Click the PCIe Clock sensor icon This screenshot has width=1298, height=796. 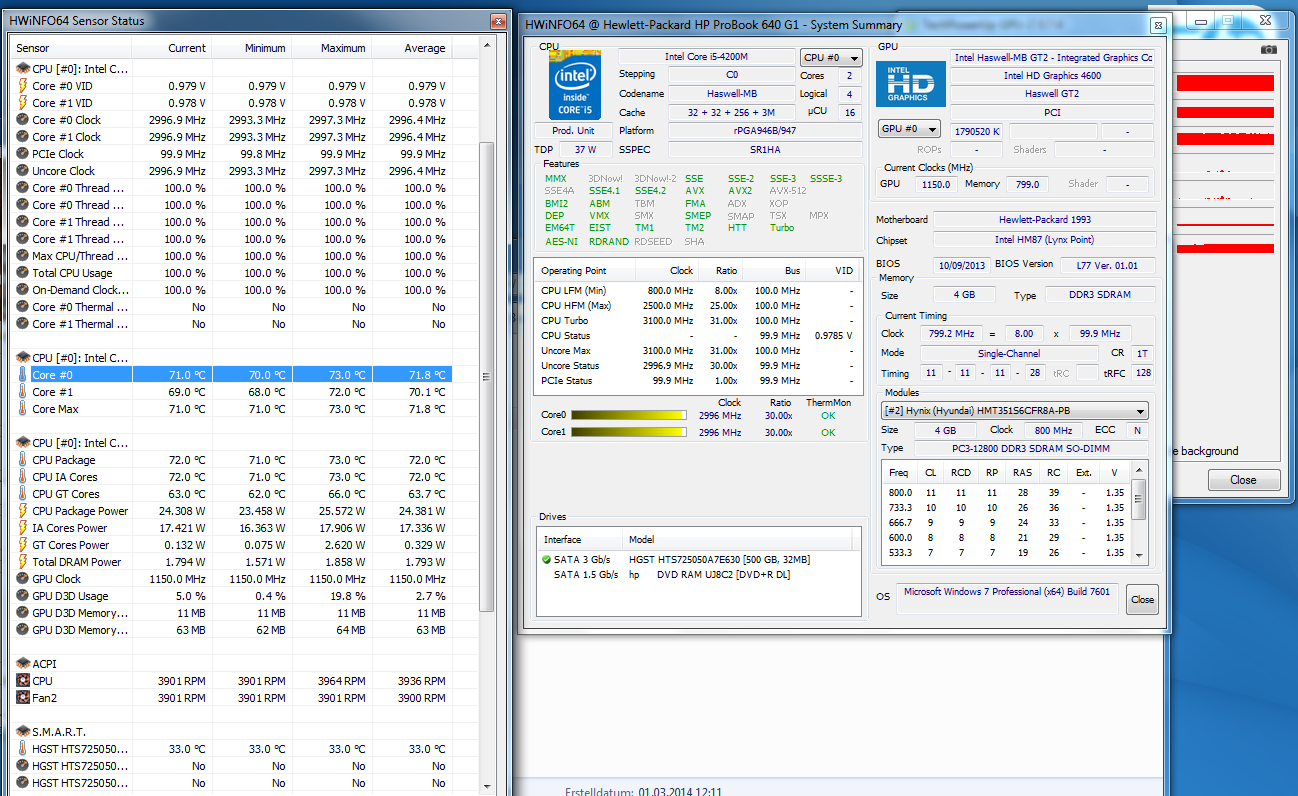(23, 154)
